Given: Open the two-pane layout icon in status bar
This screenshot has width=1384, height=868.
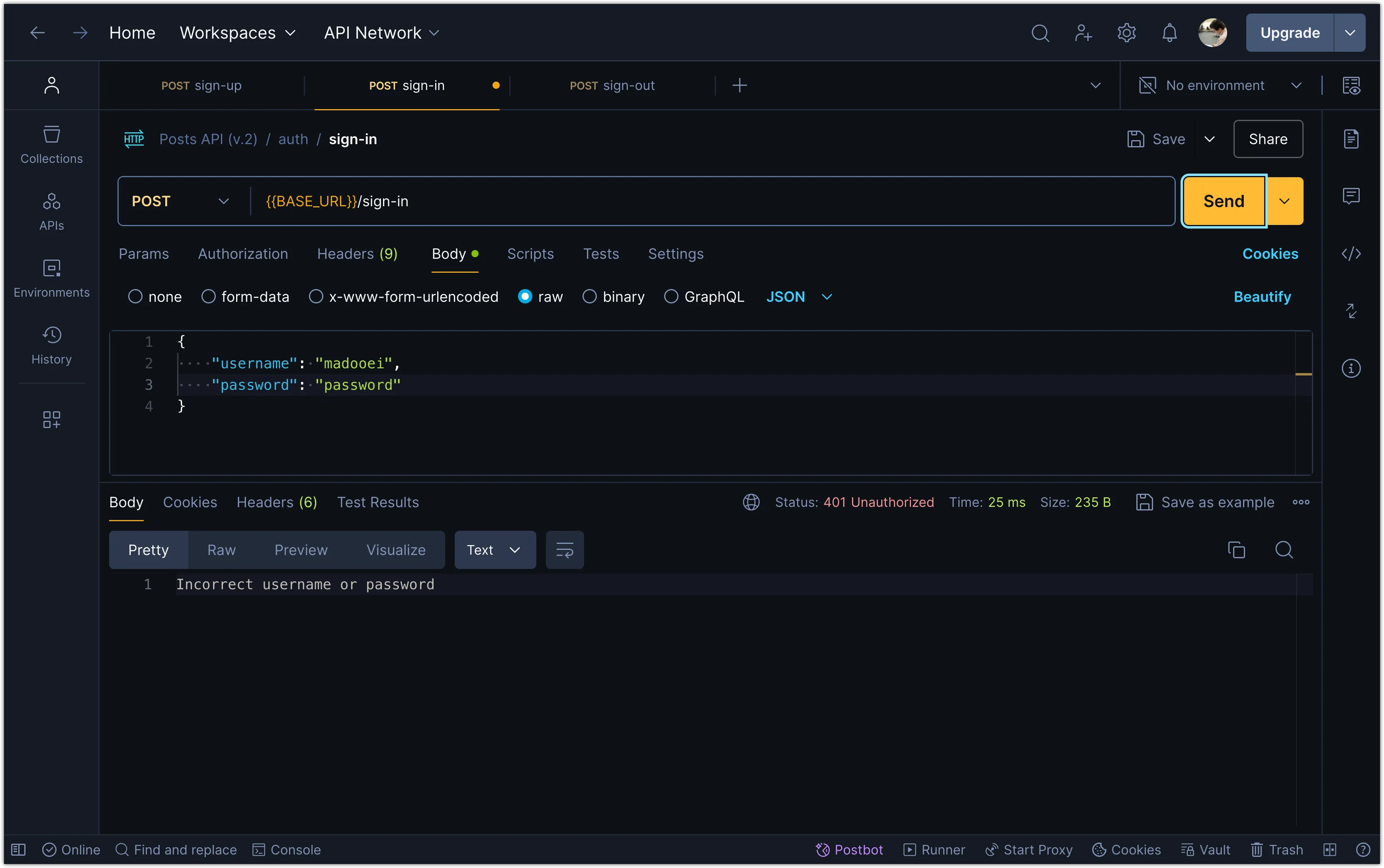Looking at the screenshot, I should (x=1330, y=850).
